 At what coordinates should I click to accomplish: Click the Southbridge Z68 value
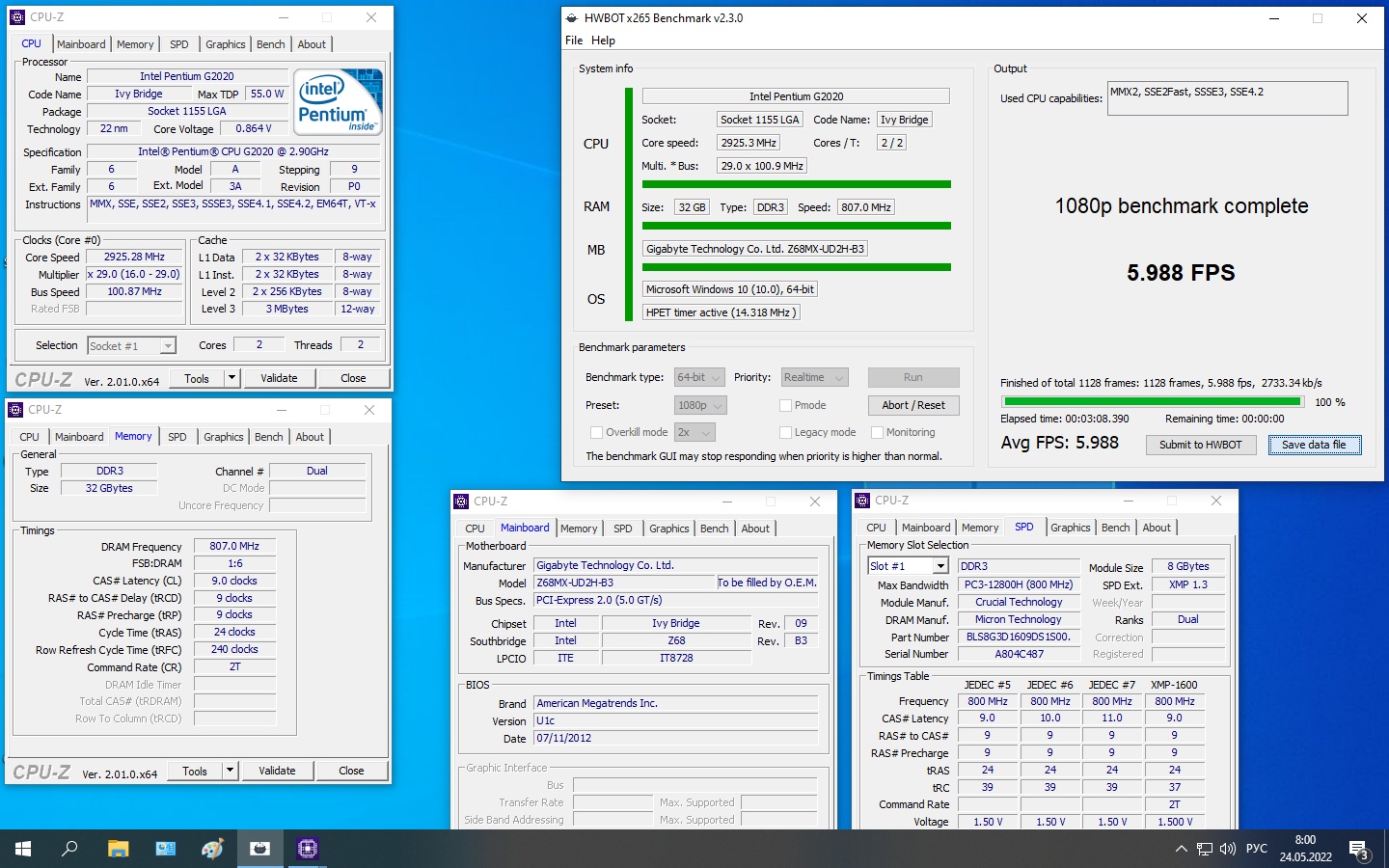[676, 640]
